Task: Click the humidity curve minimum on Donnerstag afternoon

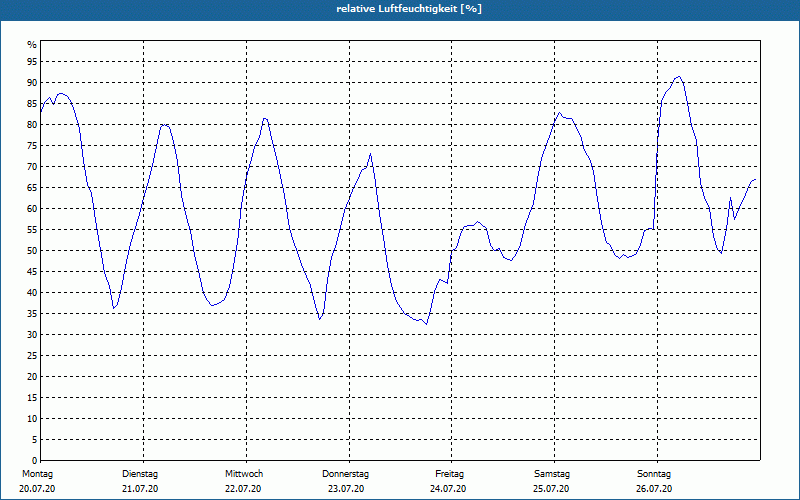Action: click(426, 323)
